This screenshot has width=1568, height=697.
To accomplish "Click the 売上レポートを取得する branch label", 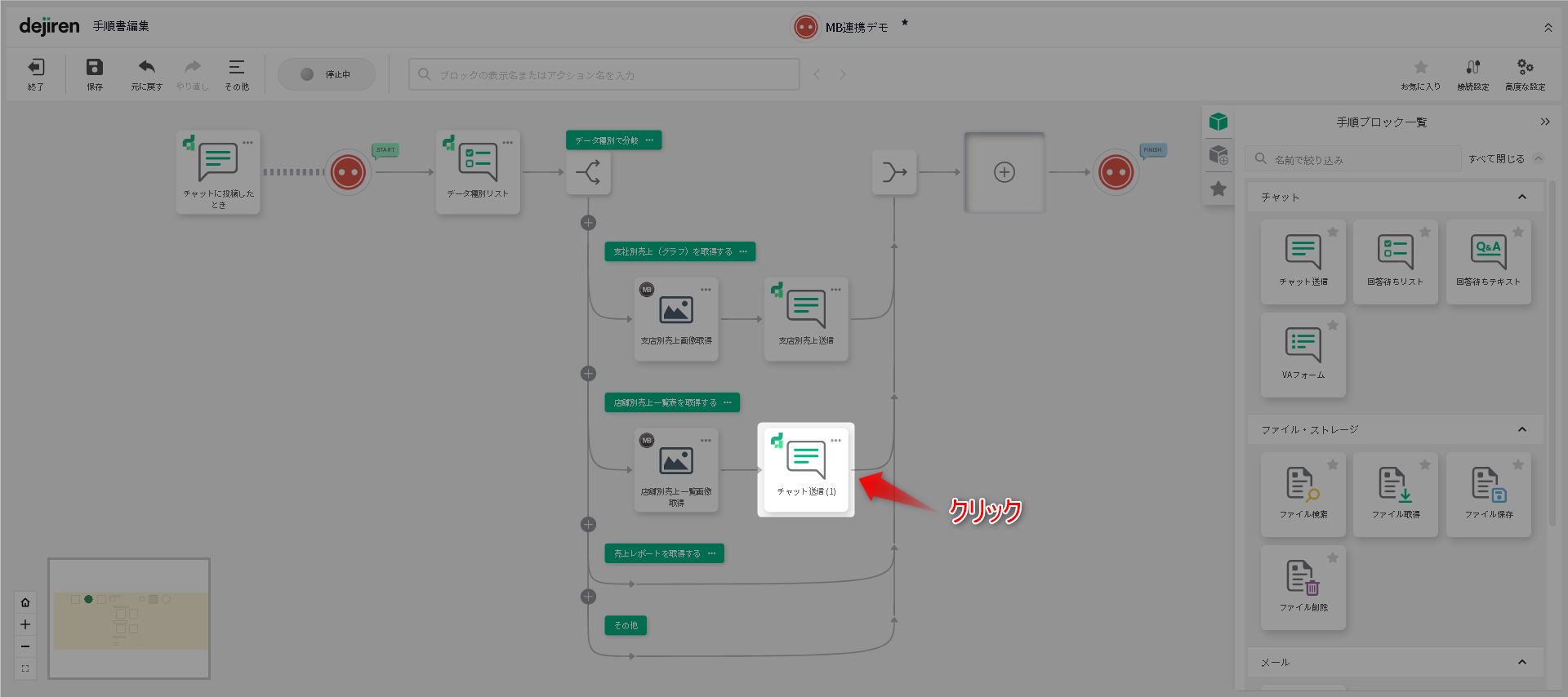I will 664,553.
